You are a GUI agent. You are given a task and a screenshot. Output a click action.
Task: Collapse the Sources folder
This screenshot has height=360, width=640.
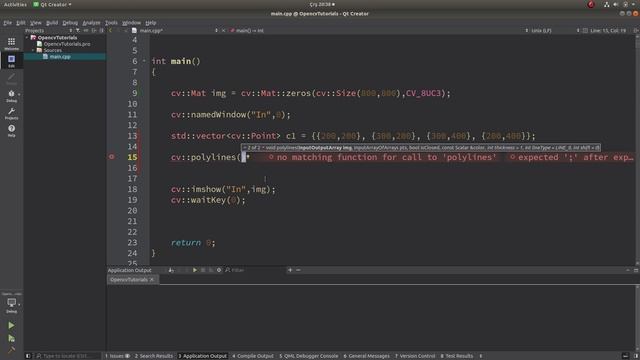(33, 50)
